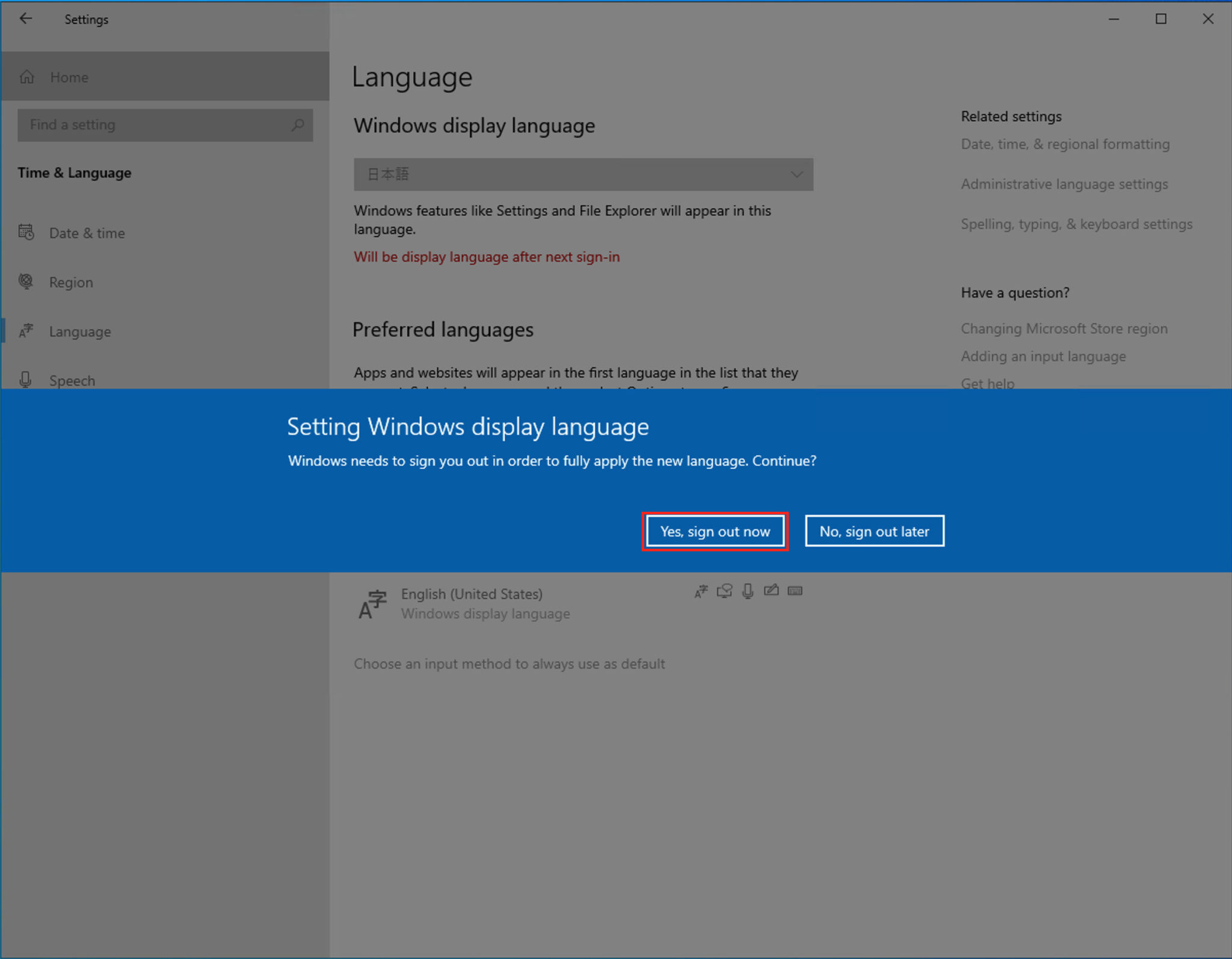Image resolution: width=1232 pixels, height=959 pixels.
Task: Click the Region globe icon
Action: point(26,281)
